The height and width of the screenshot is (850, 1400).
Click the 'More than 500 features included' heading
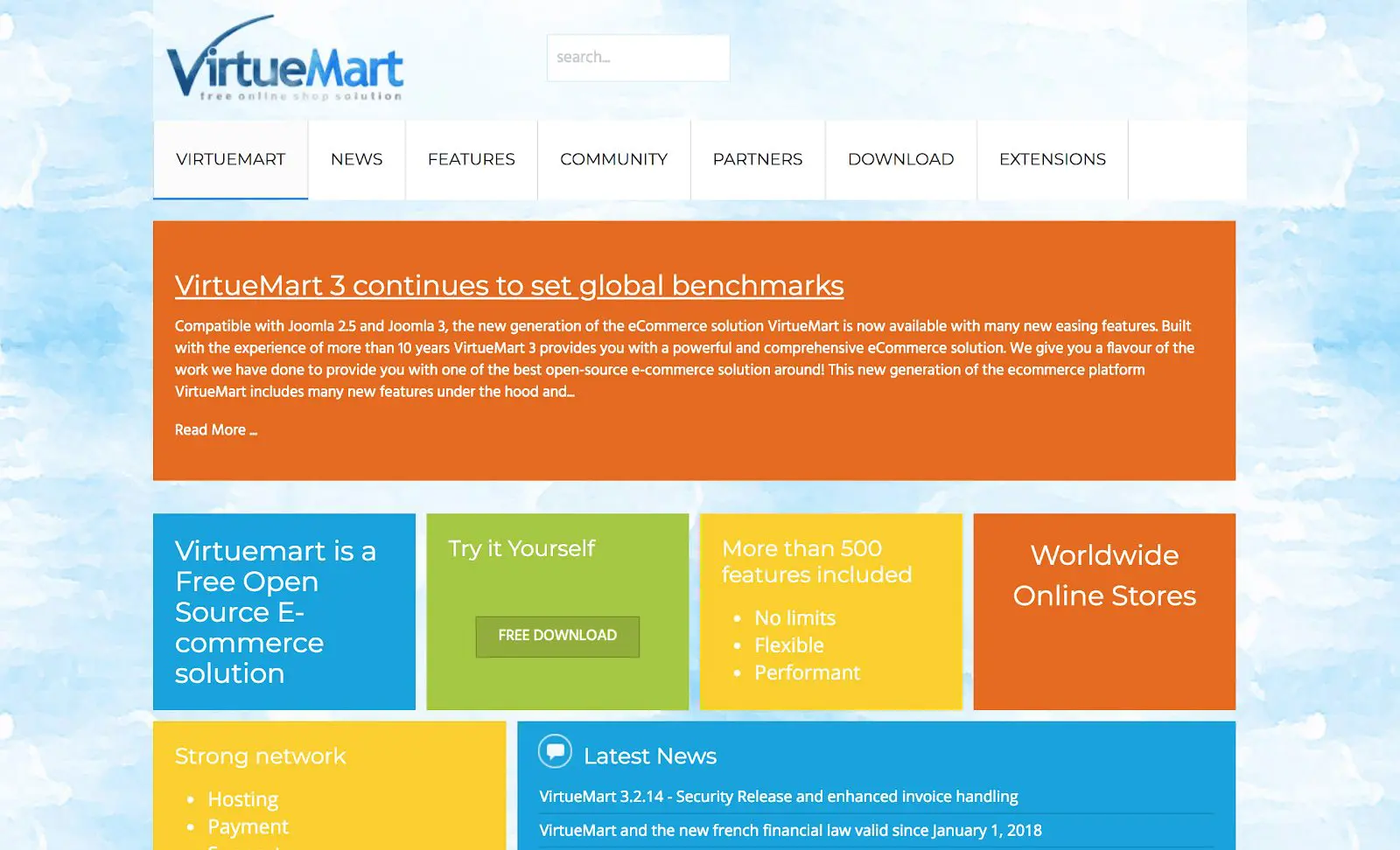click(x=816, y=561)
